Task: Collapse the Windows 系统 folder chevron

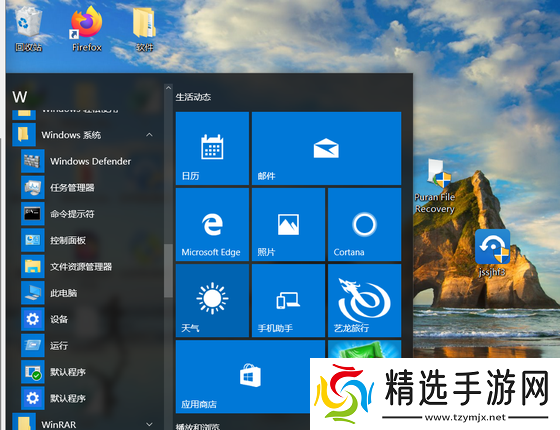Action: click(149, 135)
